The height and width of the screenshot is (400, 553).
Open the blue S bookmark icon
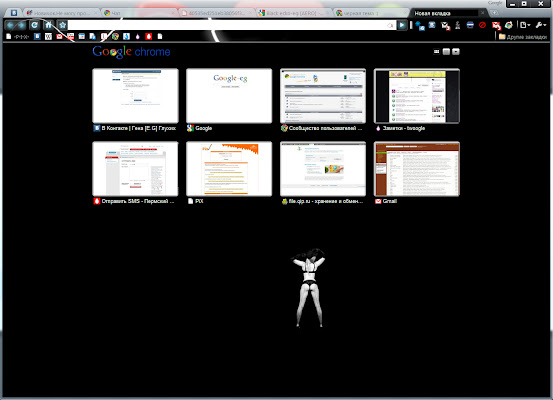pyautogui.click(x=126, y=36)
